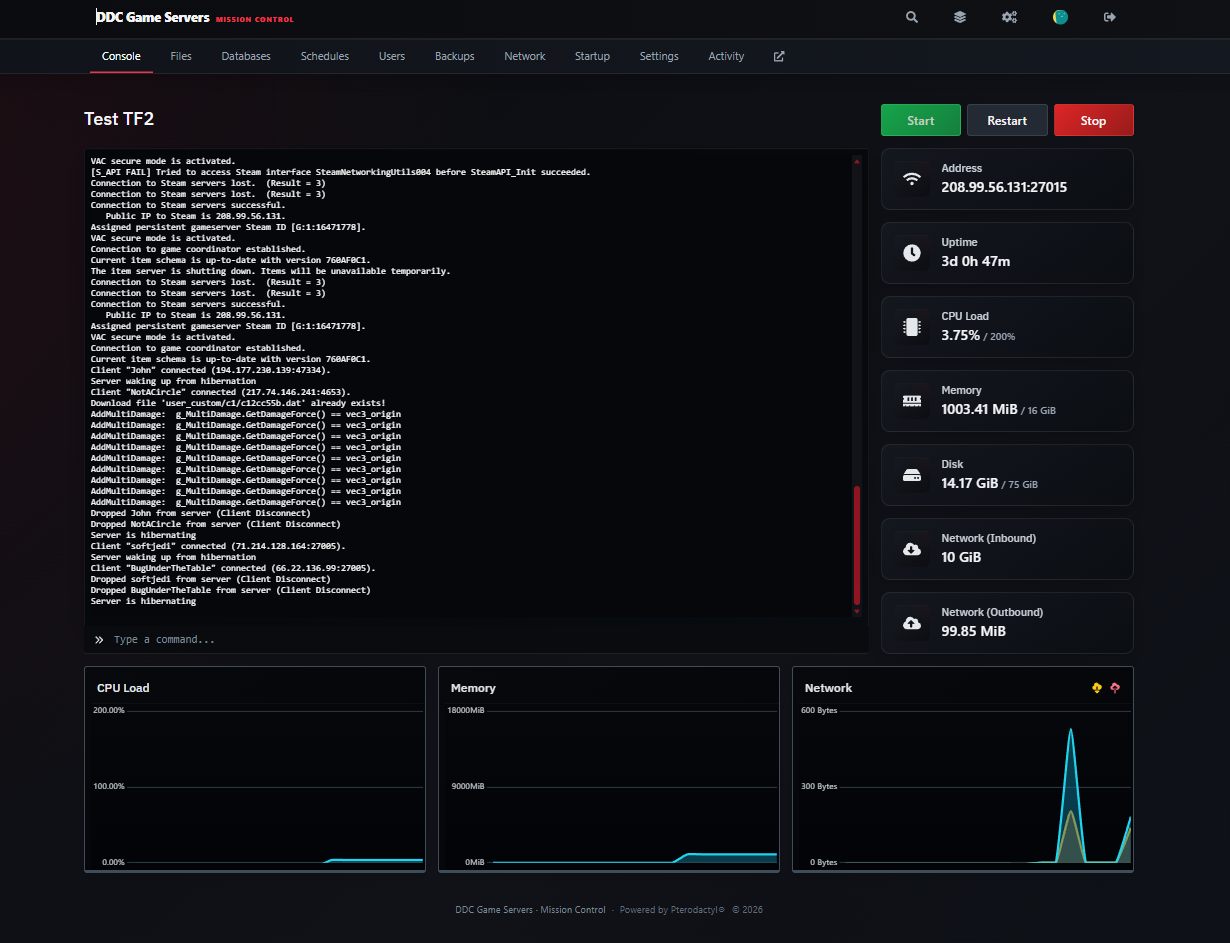Click the command prompt chevron icon

(99, 639)
